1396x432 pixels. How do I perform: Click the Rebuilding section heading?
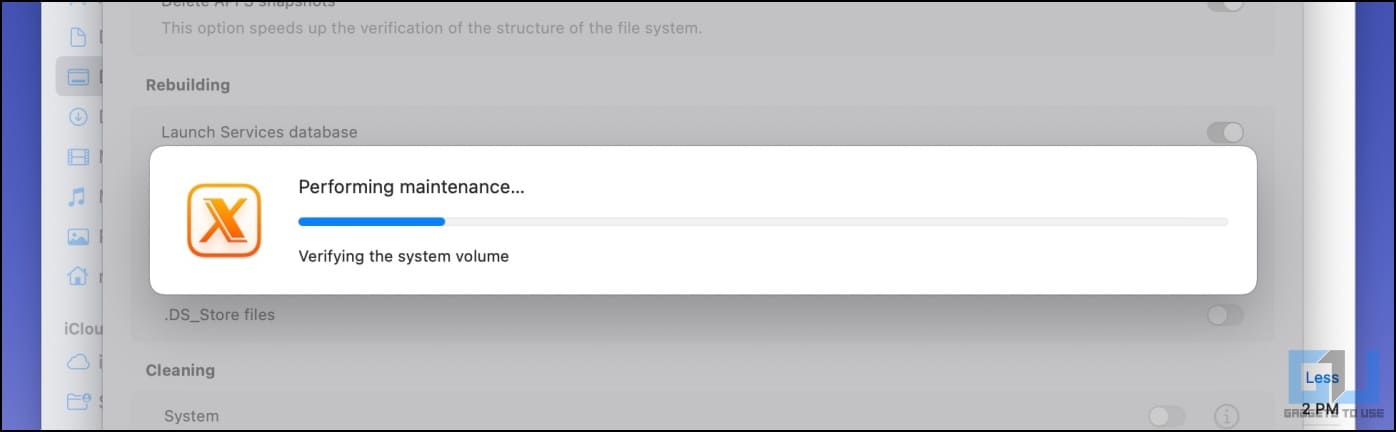188,85
